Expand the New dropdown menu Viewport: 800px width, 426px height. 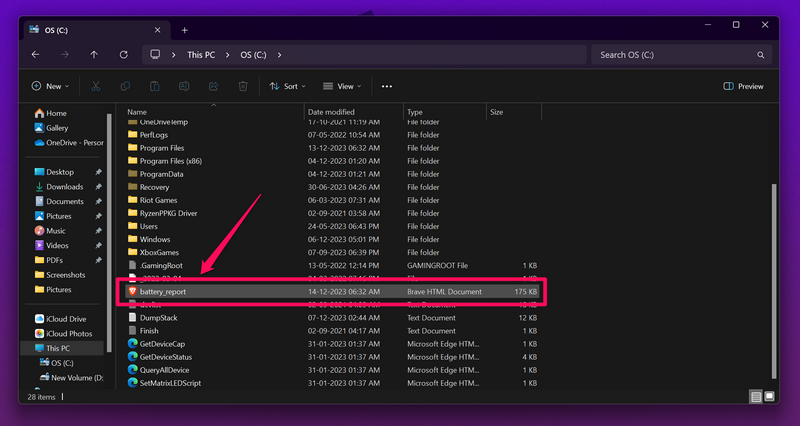[51, 87]
